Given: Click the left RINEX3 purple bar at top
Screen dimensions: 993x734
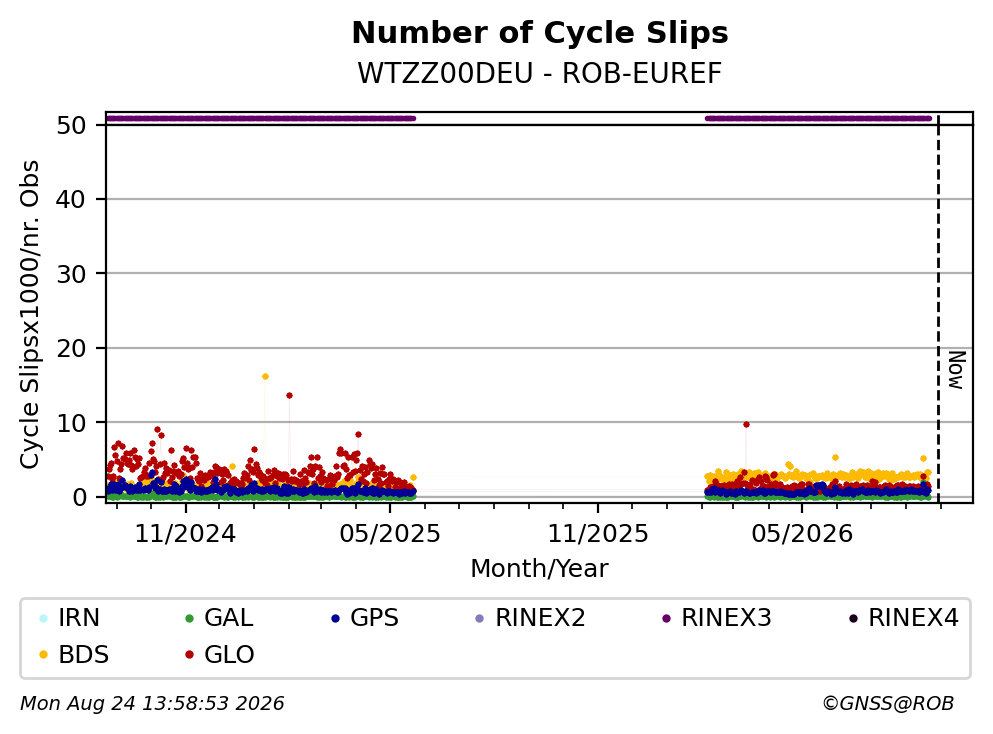Looking at the screenshot, I should point(260,118).
